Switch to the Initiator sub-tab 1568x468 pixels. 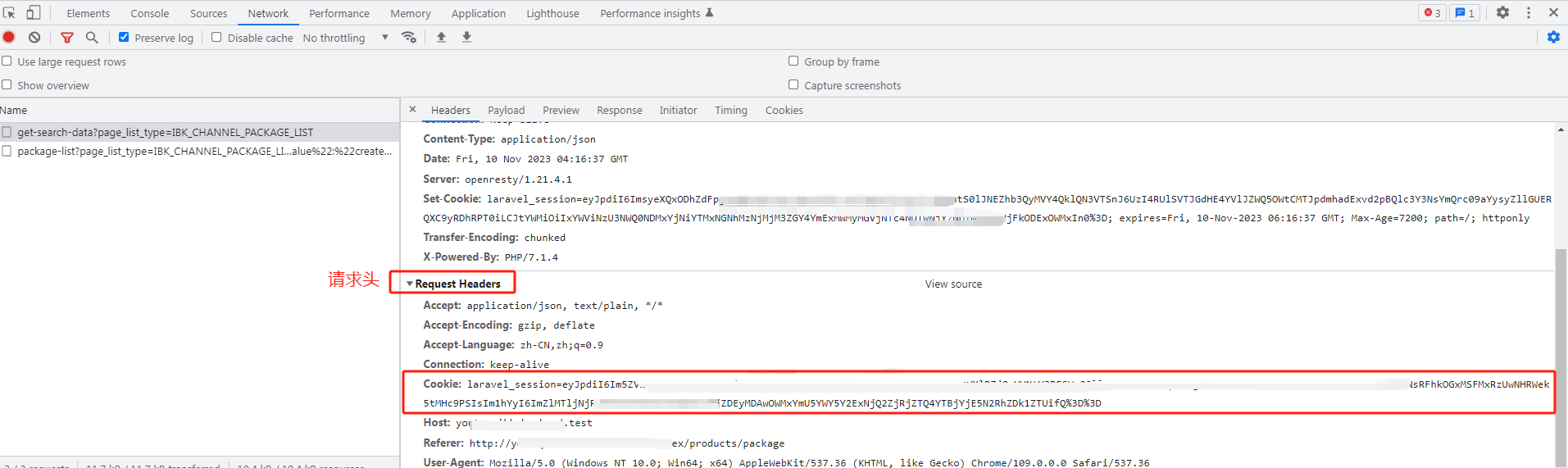tap(679, 110)
